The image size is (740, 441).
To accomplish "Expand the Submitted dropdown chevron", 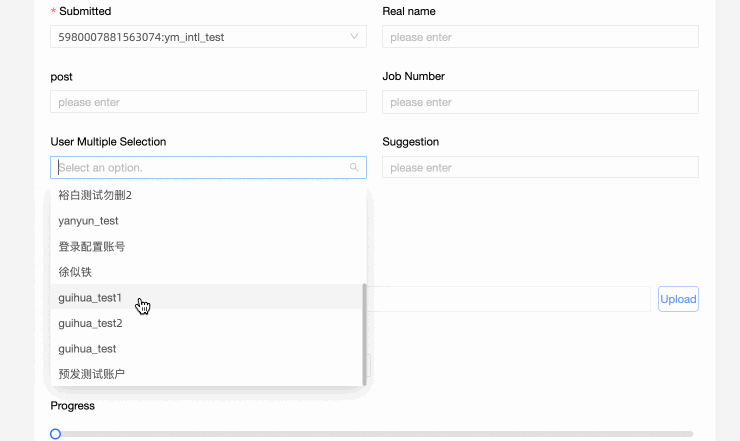I will pyautogui.click(x=354, y=37).
